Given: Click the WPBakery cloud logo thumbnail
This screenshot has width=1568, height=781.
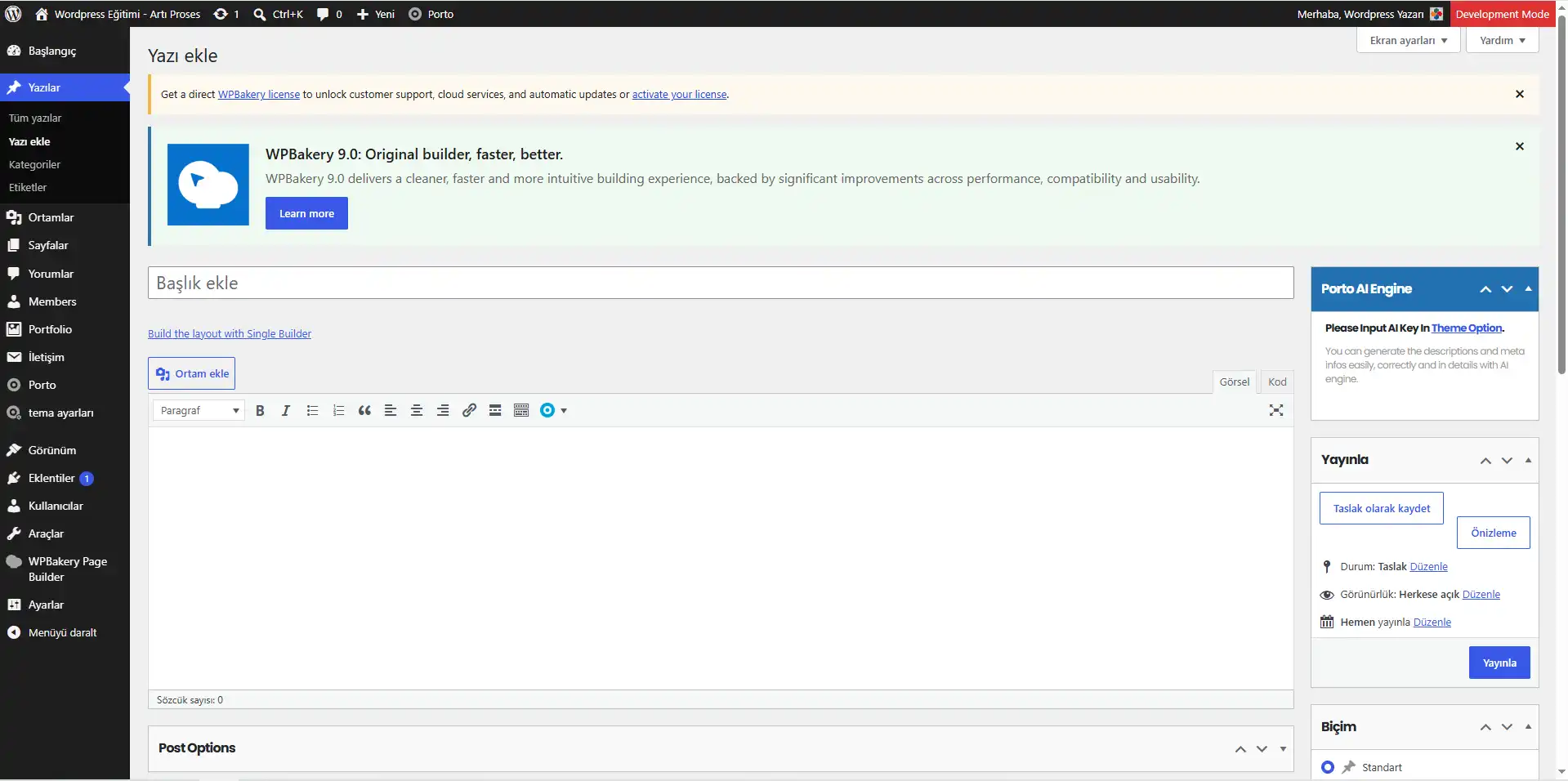Looking at the screenshot, I should coord(208,185).
